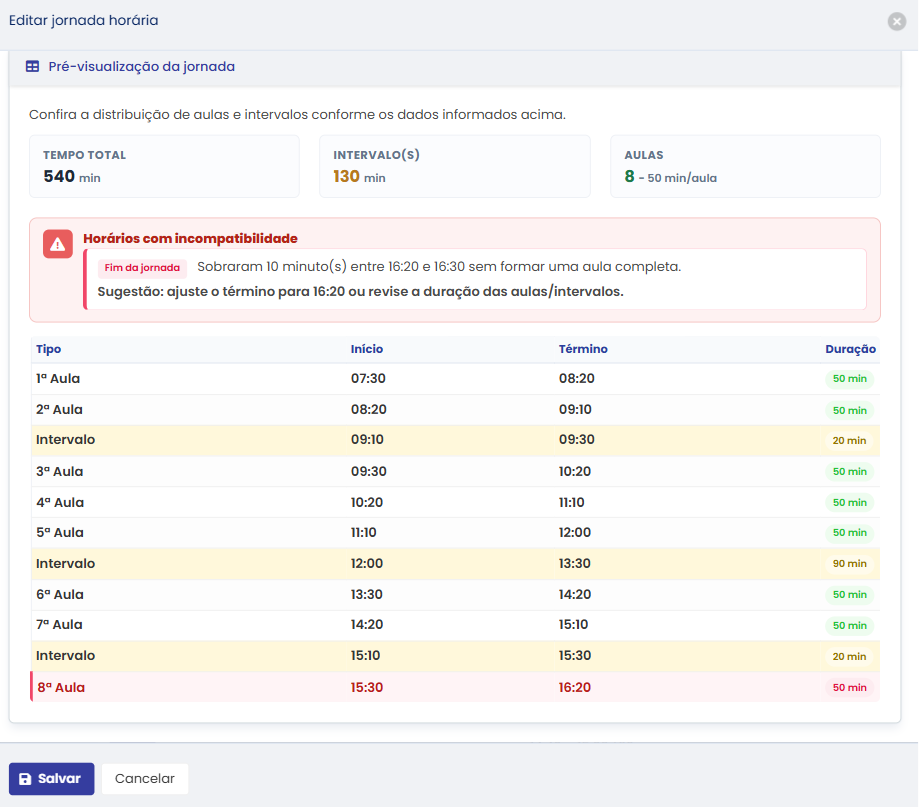919x808 pixels.
Task: Click the Término column header
Action: click(x=583, y=349)
